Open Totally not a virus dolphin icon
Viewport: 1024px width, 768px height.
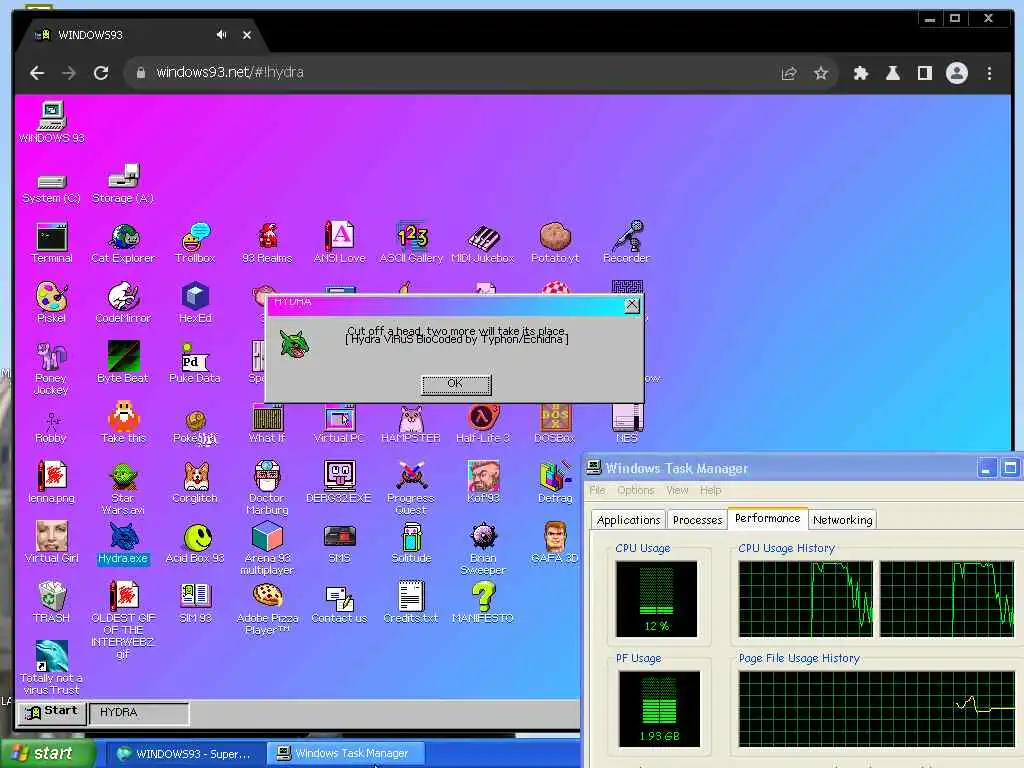click(x=52, y=667)
